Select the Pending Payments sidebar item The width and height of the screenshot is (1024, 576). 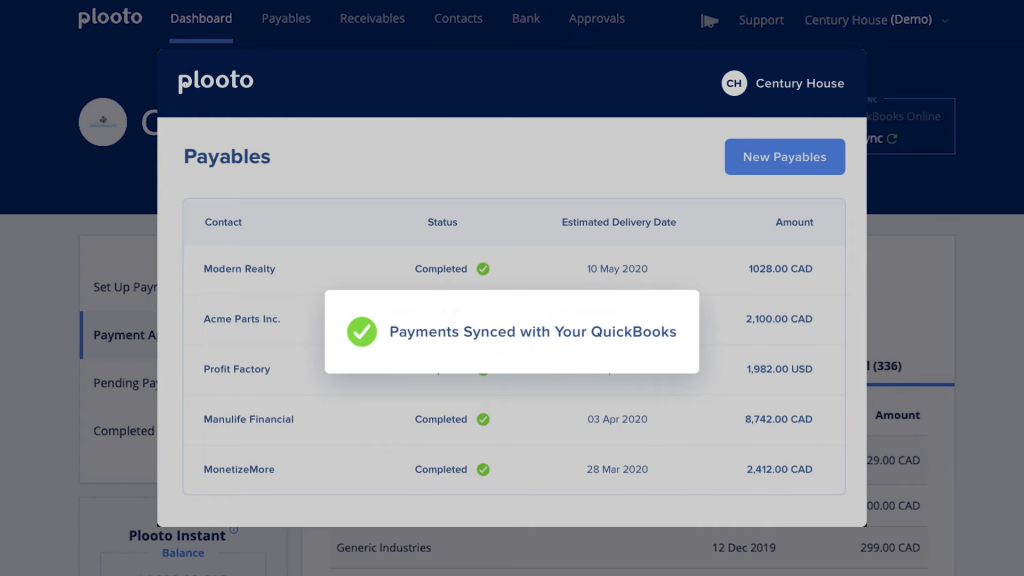pyautogui.click(x=125, y=383)
